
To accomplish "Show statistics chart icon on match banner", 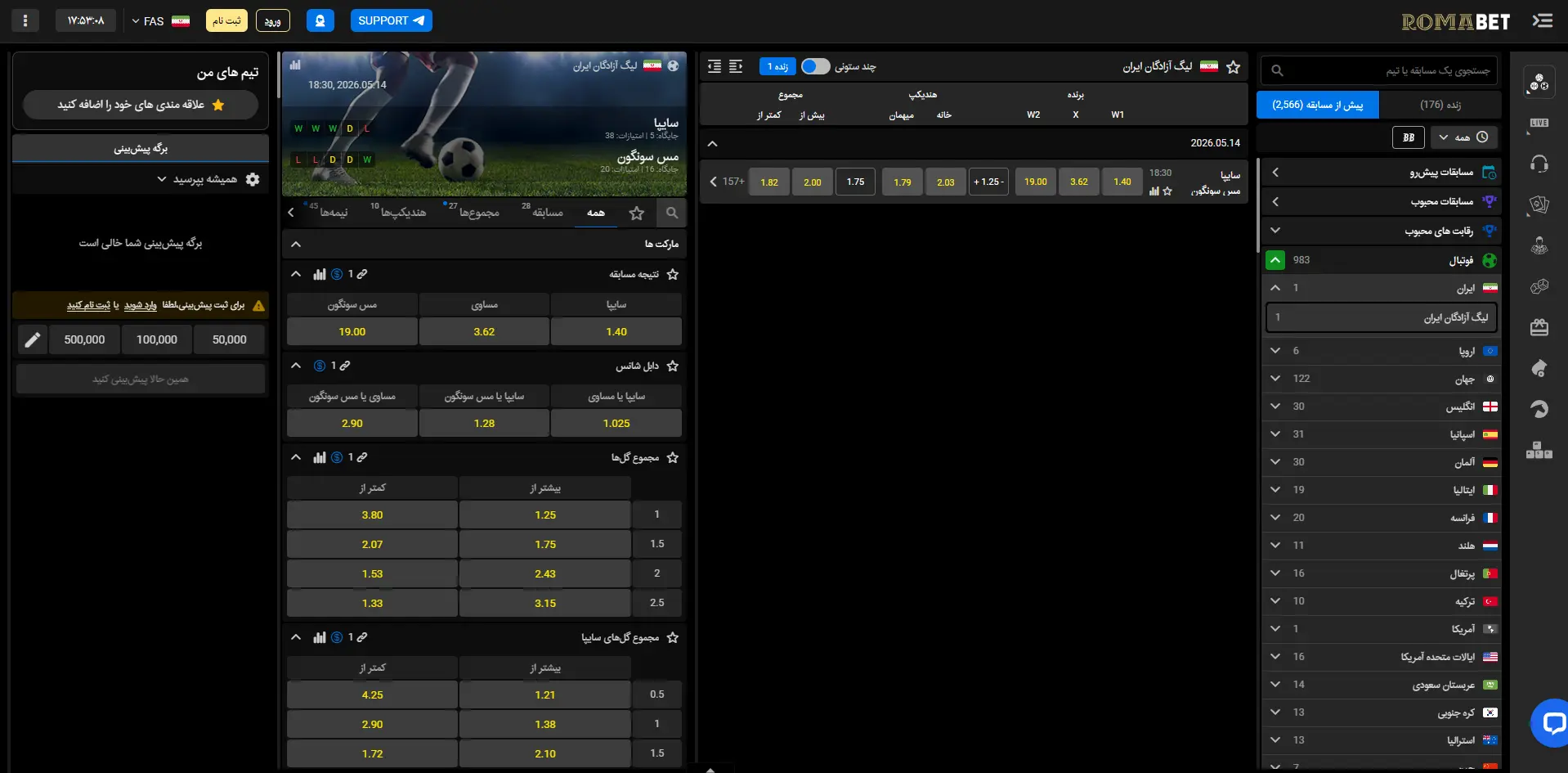I will tap(295, 65).
